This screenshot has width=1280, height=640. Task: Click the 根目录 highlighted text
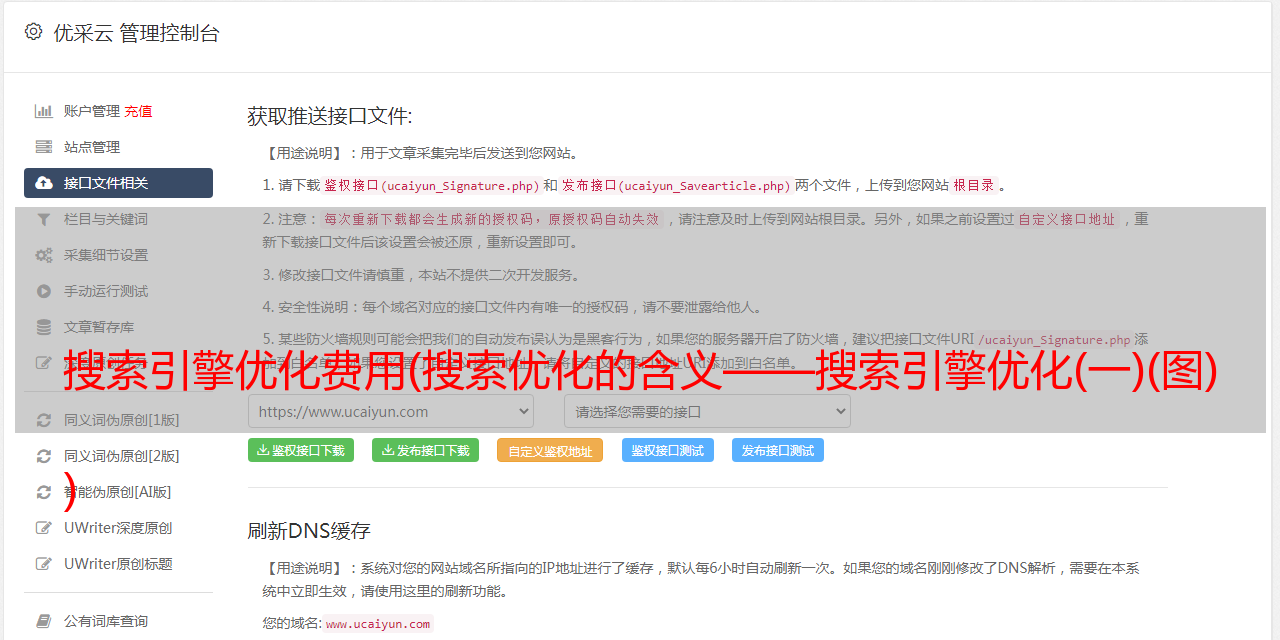pos(974,185)
